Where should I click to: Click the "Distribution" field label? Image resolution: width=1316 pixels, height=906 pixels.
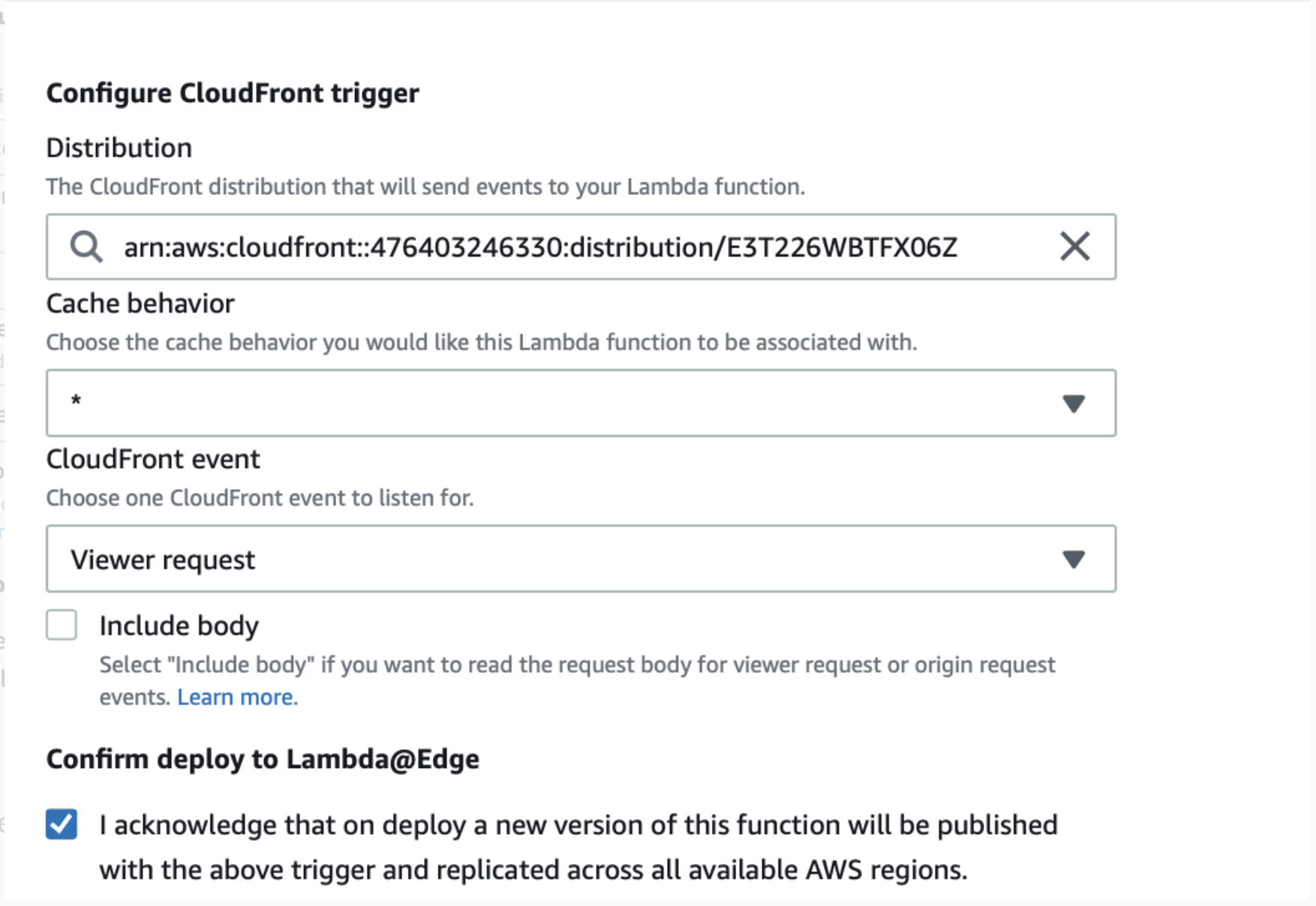pyautogui.click(x=119, y=148)
